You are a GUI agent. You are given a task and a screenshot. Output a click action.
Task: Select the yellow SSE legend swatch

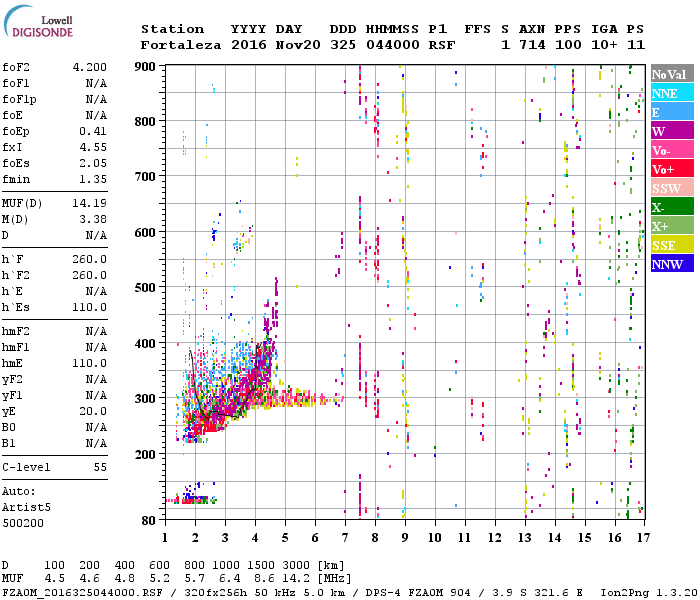tap(672, 245)
